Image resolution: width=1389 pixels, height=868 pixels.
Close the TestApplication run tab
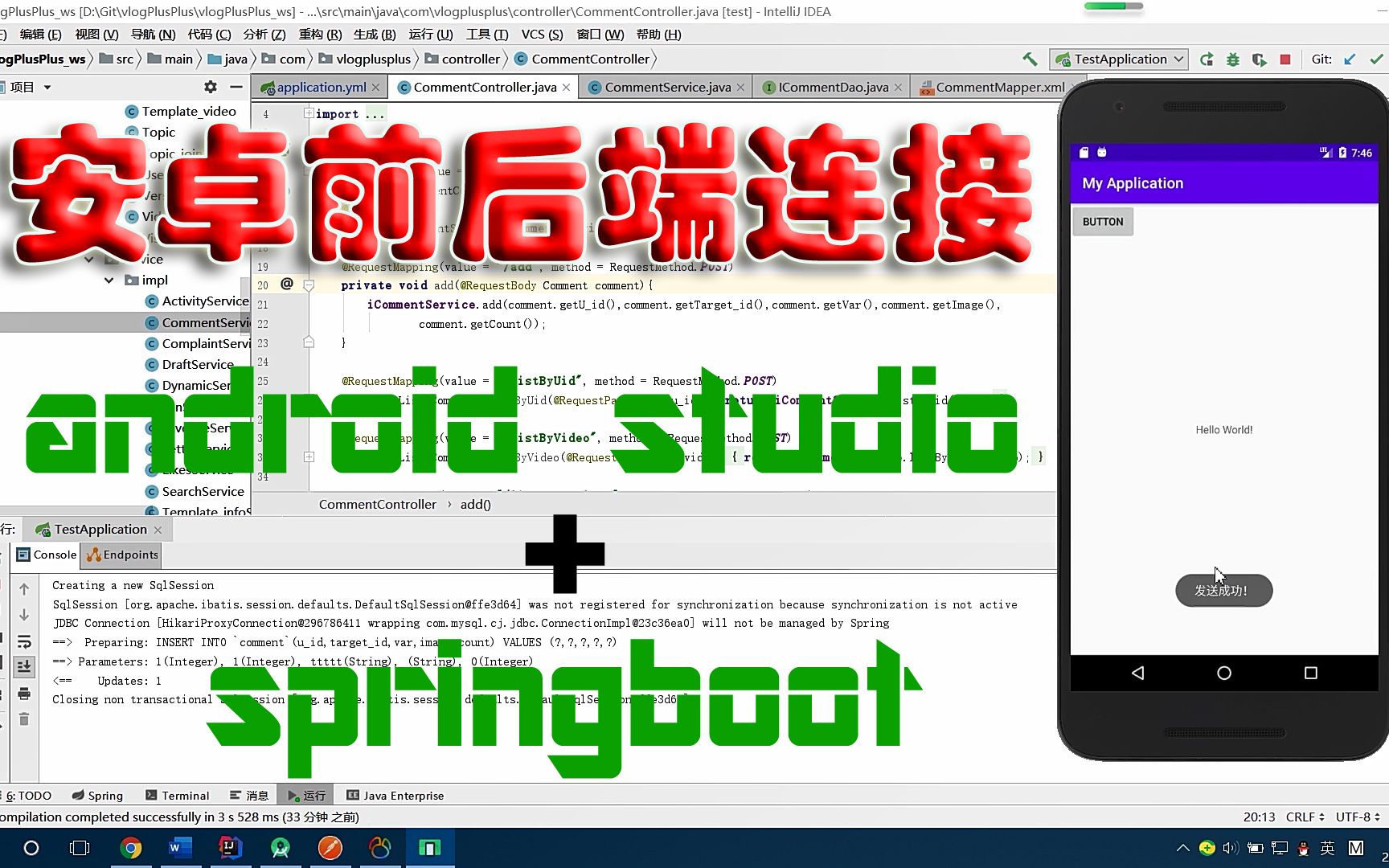pyautogui.click(x=158, y=530)
